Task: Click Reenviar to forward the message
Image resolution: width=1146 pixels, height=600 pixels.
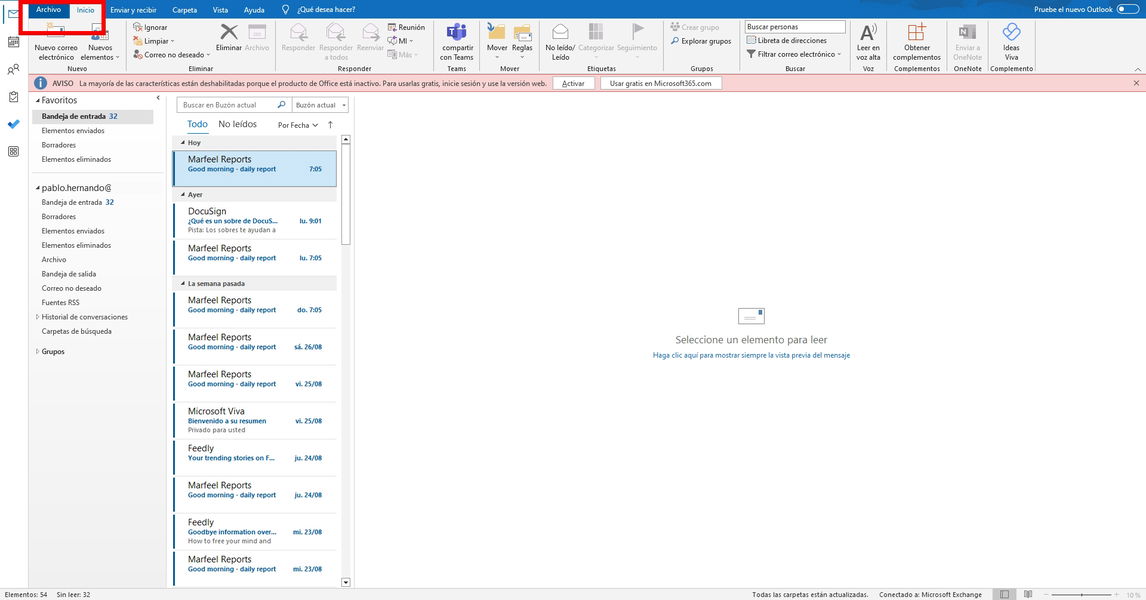Action: [x=371, y=38]
